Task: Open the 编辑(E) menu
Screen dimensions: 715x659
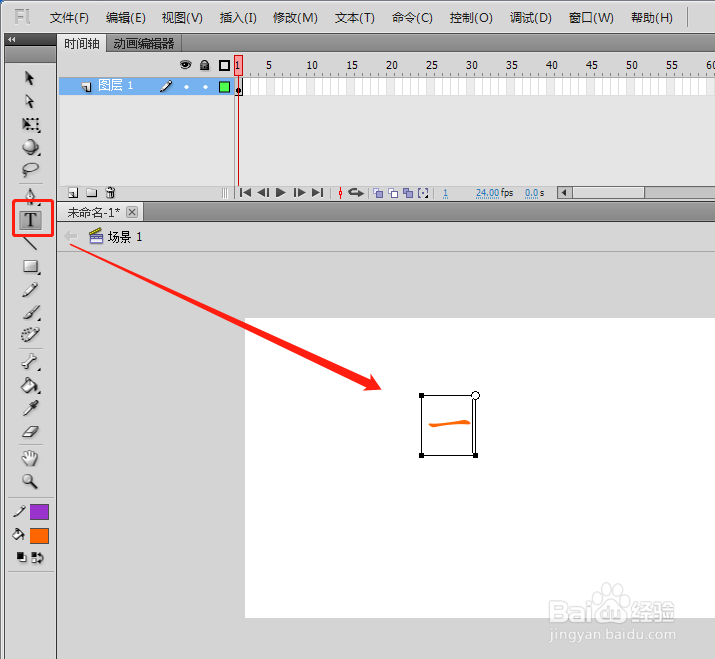Action: pos(125,18)
